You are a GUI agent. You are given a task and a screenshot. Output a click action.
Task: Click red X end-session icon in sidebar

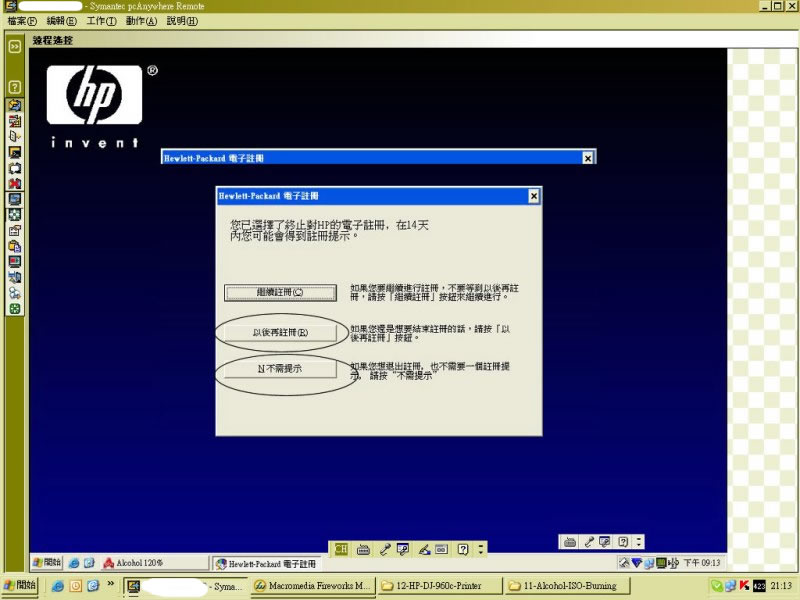(15, 183)
